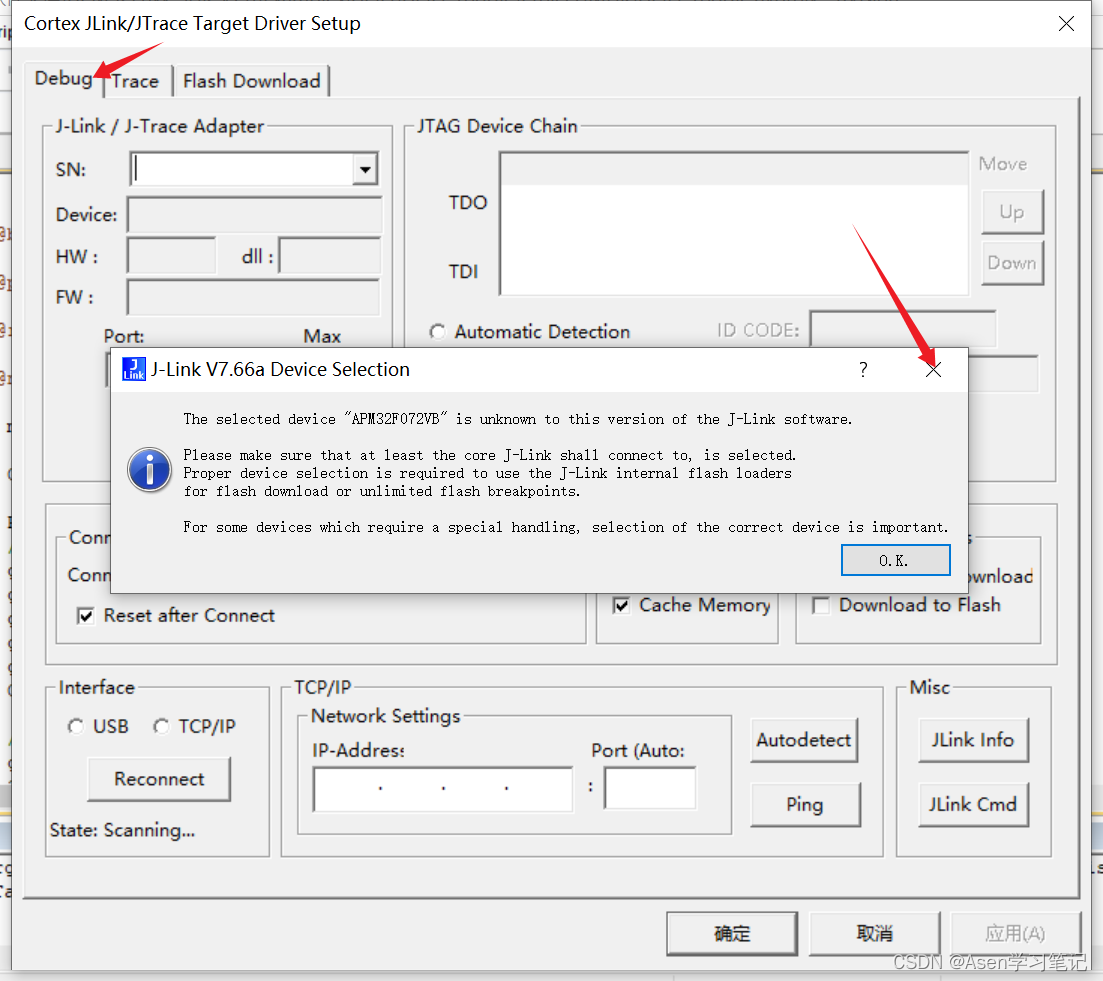Click the Down button in JTAG chain
The image size is (1103, 981).
(x=1012, y=263)
